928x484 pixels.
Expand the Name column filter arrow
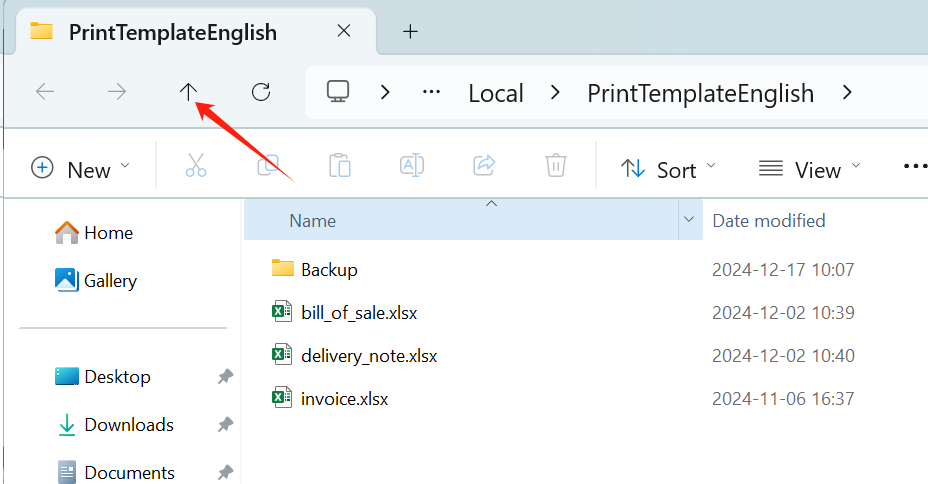(689, 220)
